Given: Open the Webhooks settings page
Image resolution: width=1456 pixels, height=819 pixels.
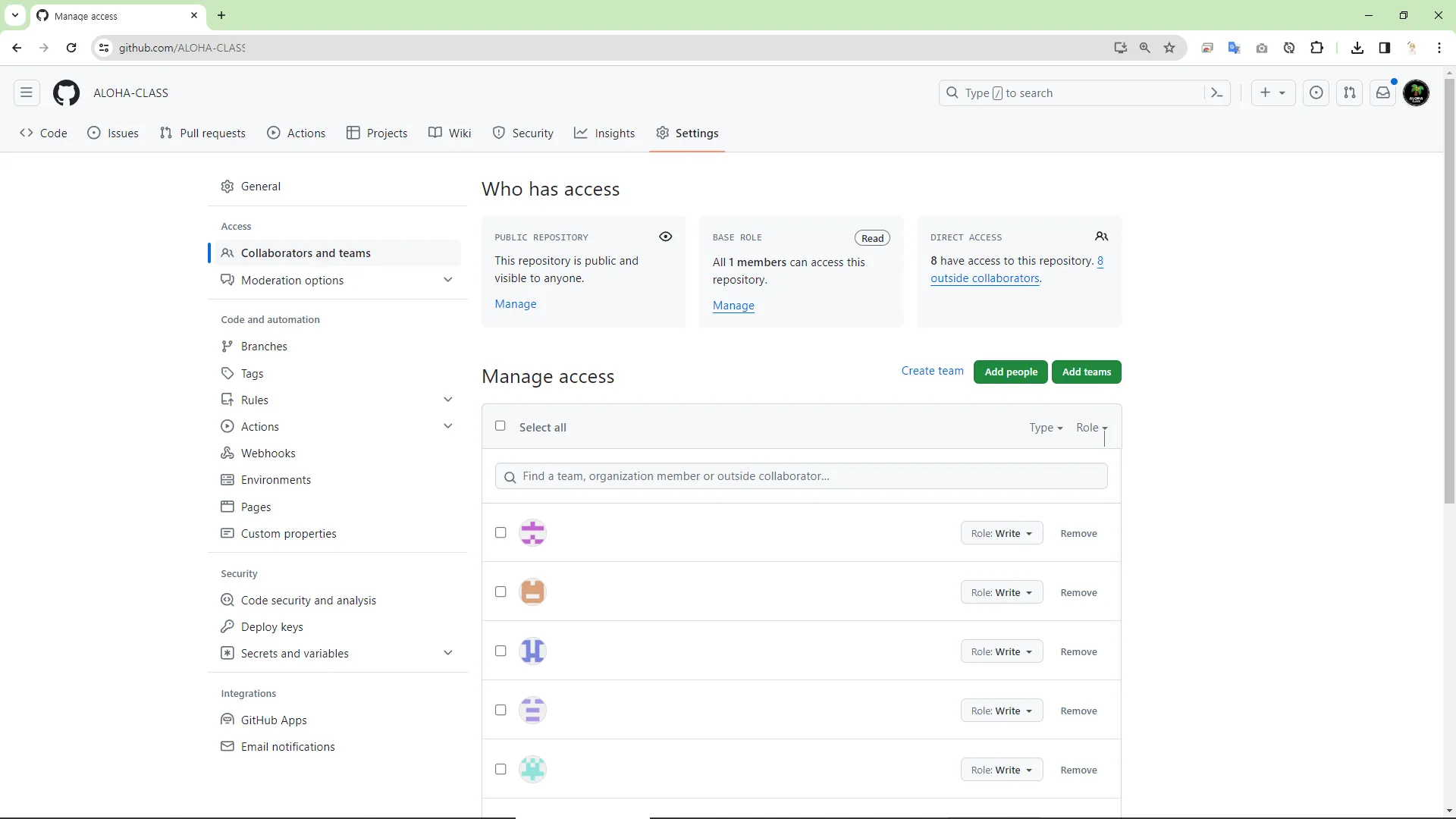Looking at the screenshot, I should click(268, 453).
